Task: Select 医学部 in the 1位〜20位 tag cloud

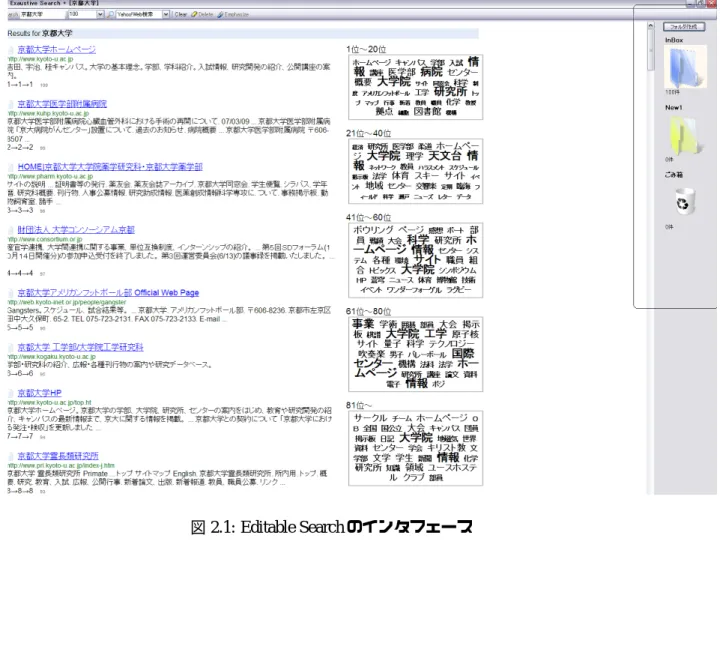Action: (401, 72)
